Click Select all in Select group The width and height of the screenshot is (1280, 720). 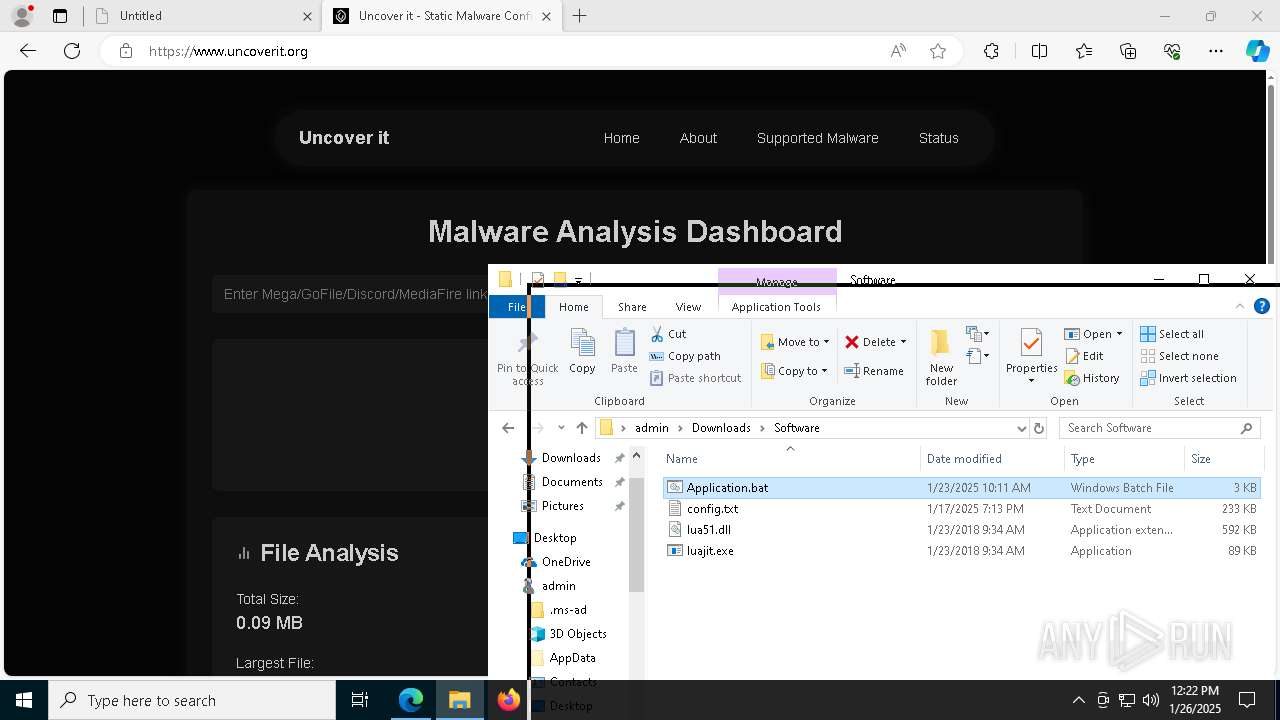[x=1172, y=334]
